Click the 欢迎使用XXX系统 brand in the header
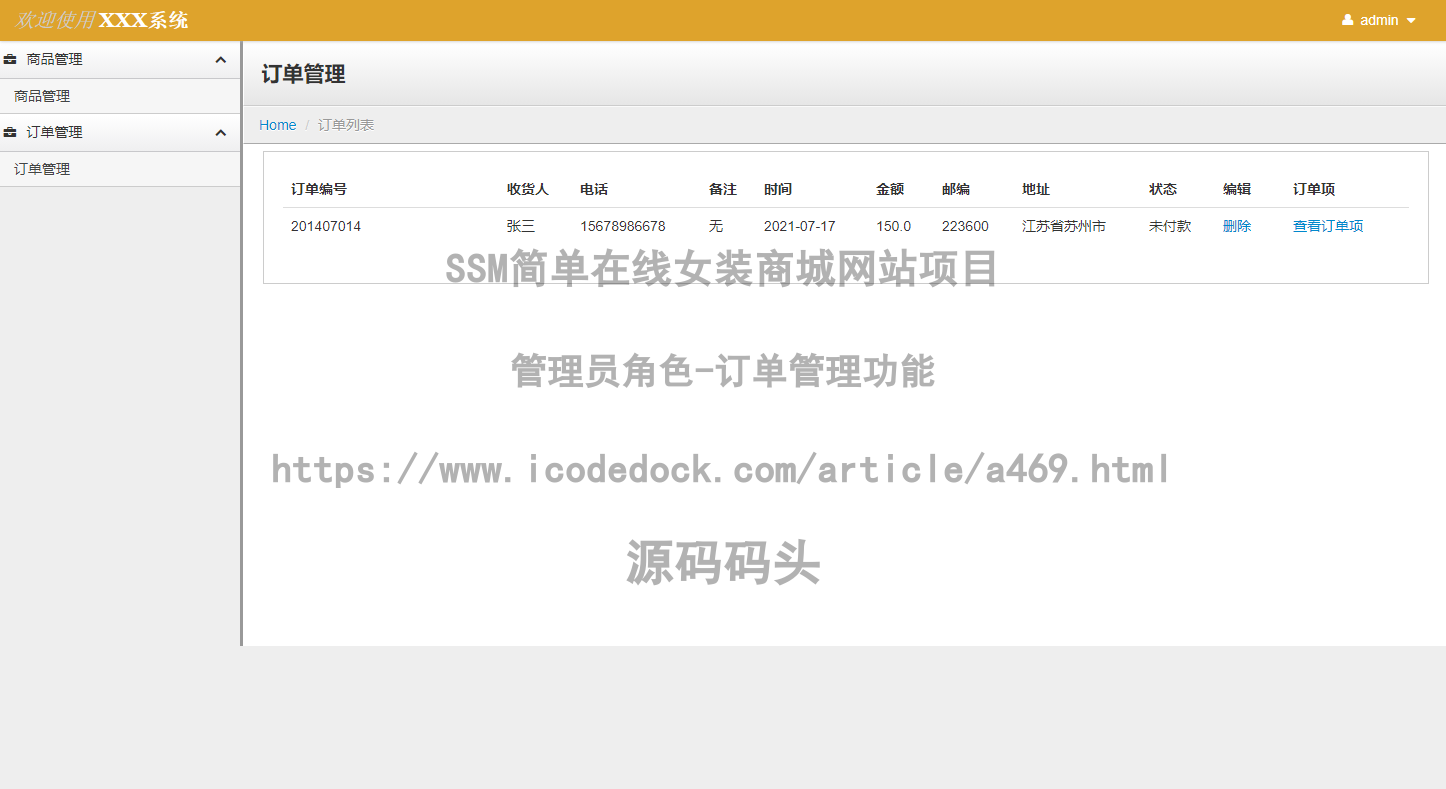The width and height of the screenshot is (1446, 789). click(100, 19)
